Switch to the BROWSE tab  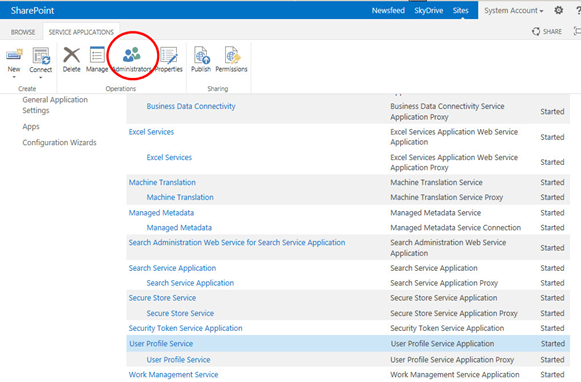[23, 32]
